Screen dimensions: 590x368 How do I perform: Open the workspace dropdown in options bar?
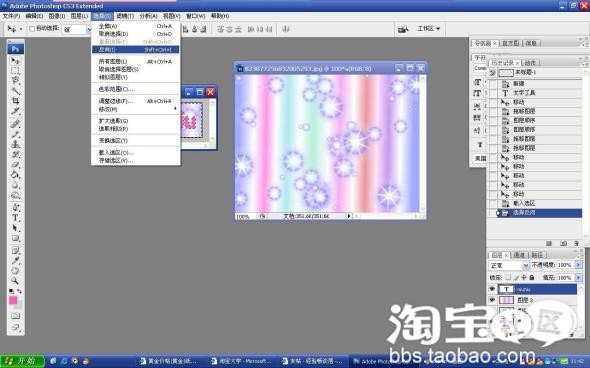[x=429, y=29]
